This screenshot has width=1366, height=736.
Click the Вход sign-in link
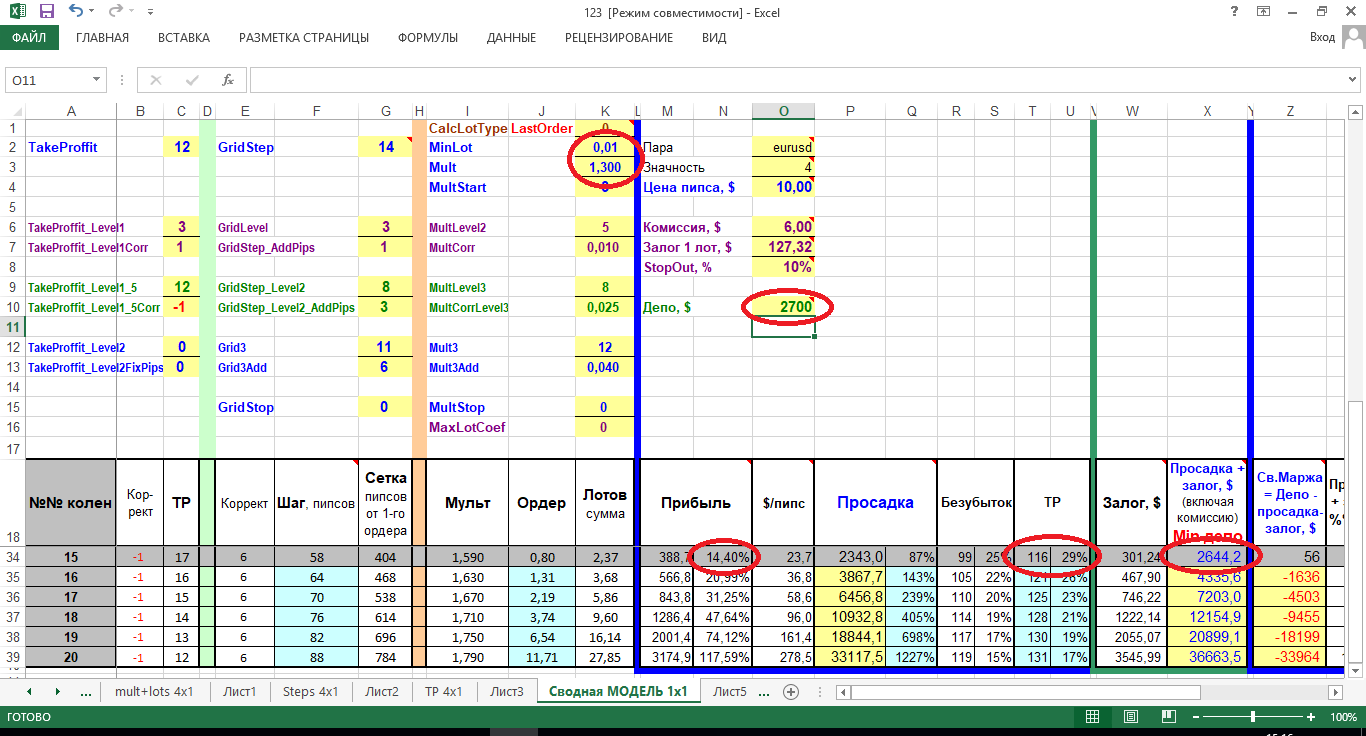point(1322,38)
